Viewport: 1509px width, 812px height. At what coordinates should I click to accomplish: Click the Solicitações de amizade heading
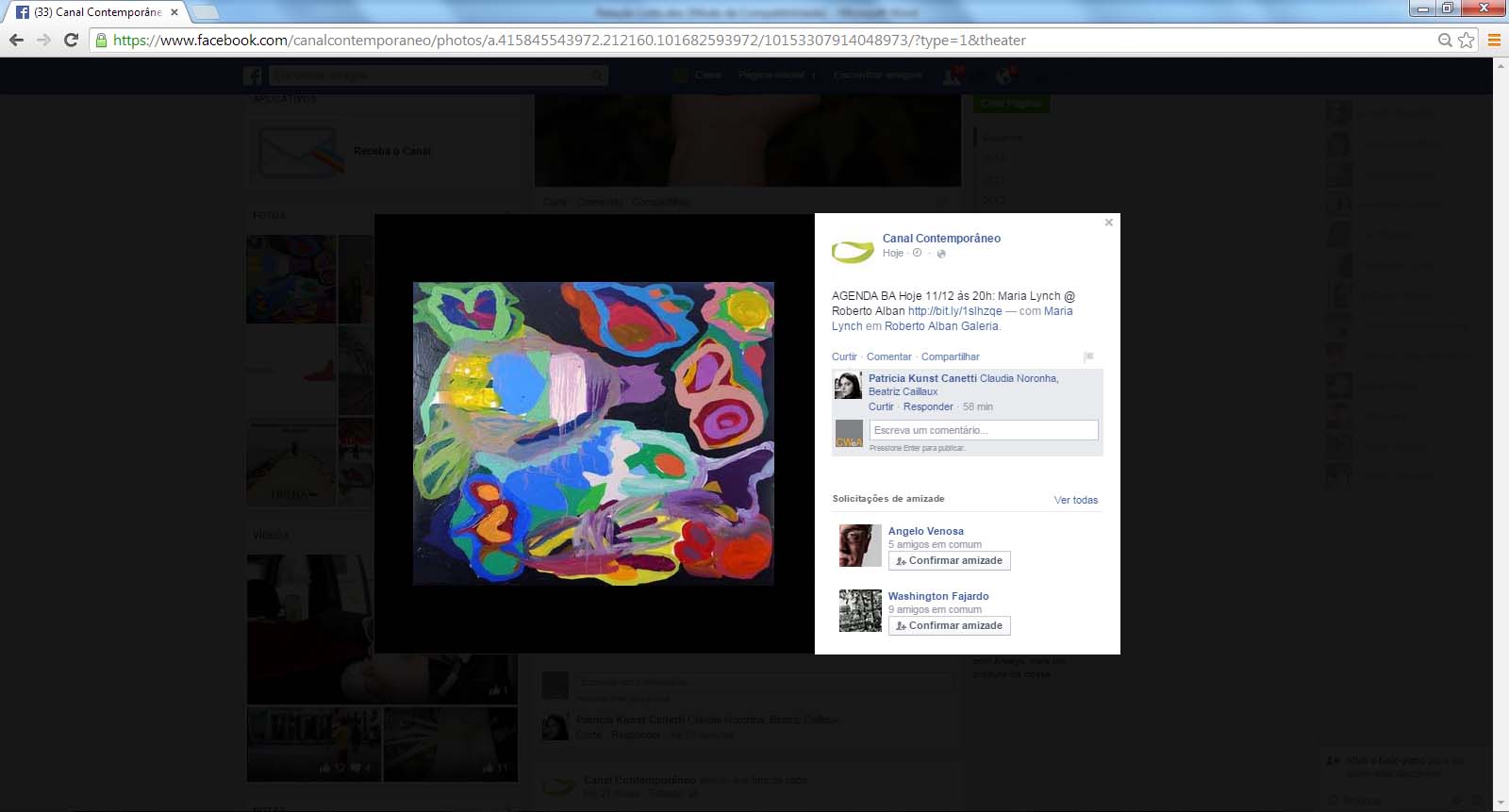(x=888, y=498)
